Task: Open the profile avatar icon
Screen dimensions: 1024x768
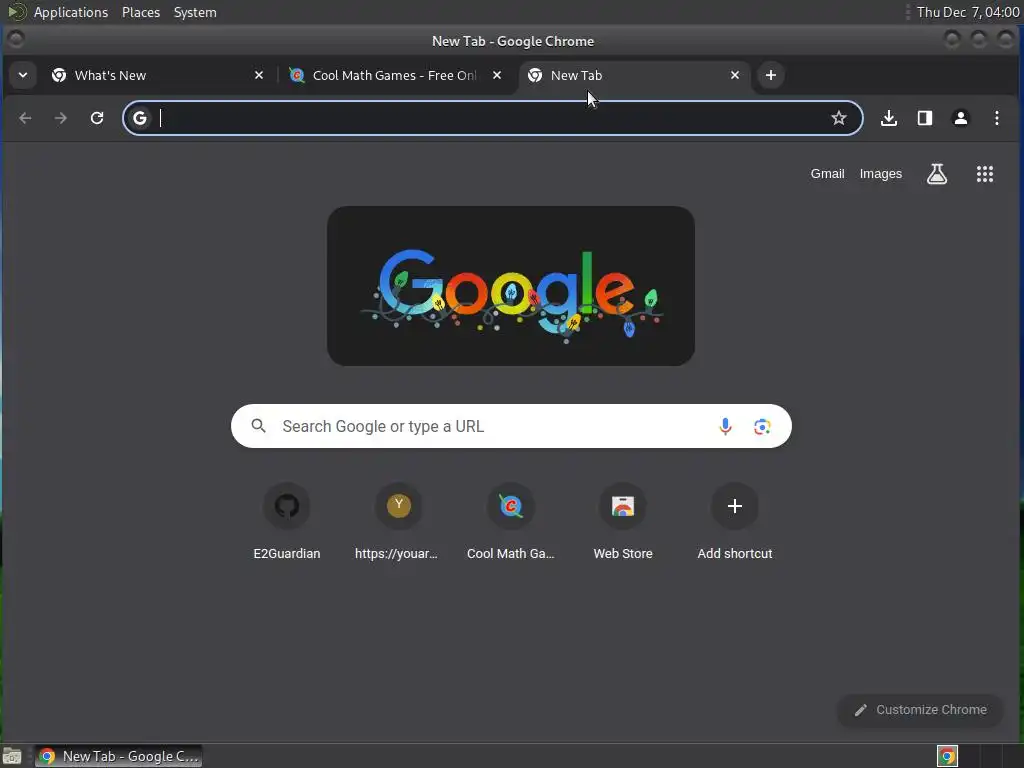Action: [x=961, y=118]
